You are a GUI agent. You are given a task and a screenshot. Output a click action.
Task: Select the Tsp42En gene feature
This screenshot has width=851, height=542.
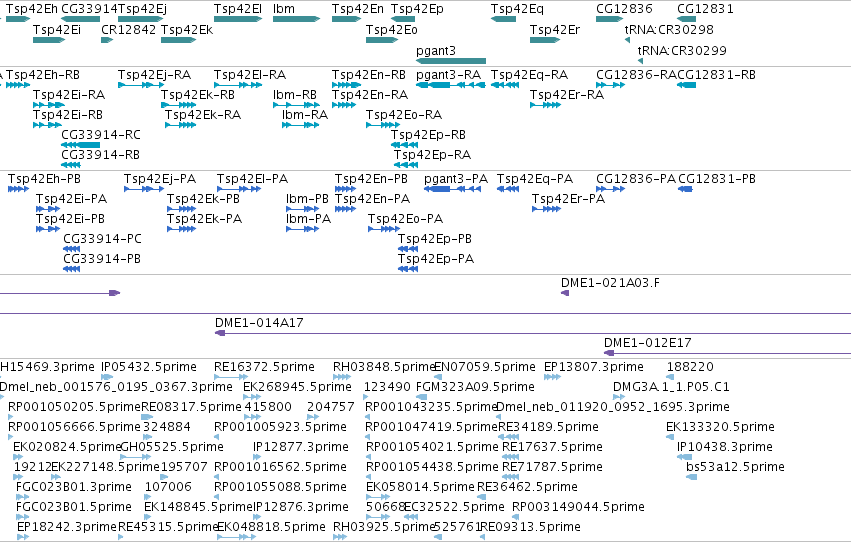[x=346, y=19]
